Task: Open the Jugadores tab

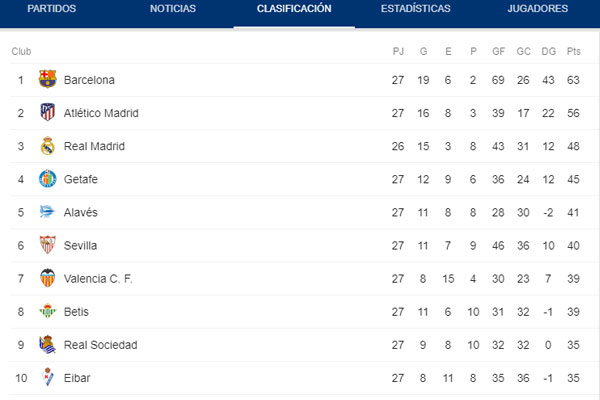Action: (x=537, y=9)
